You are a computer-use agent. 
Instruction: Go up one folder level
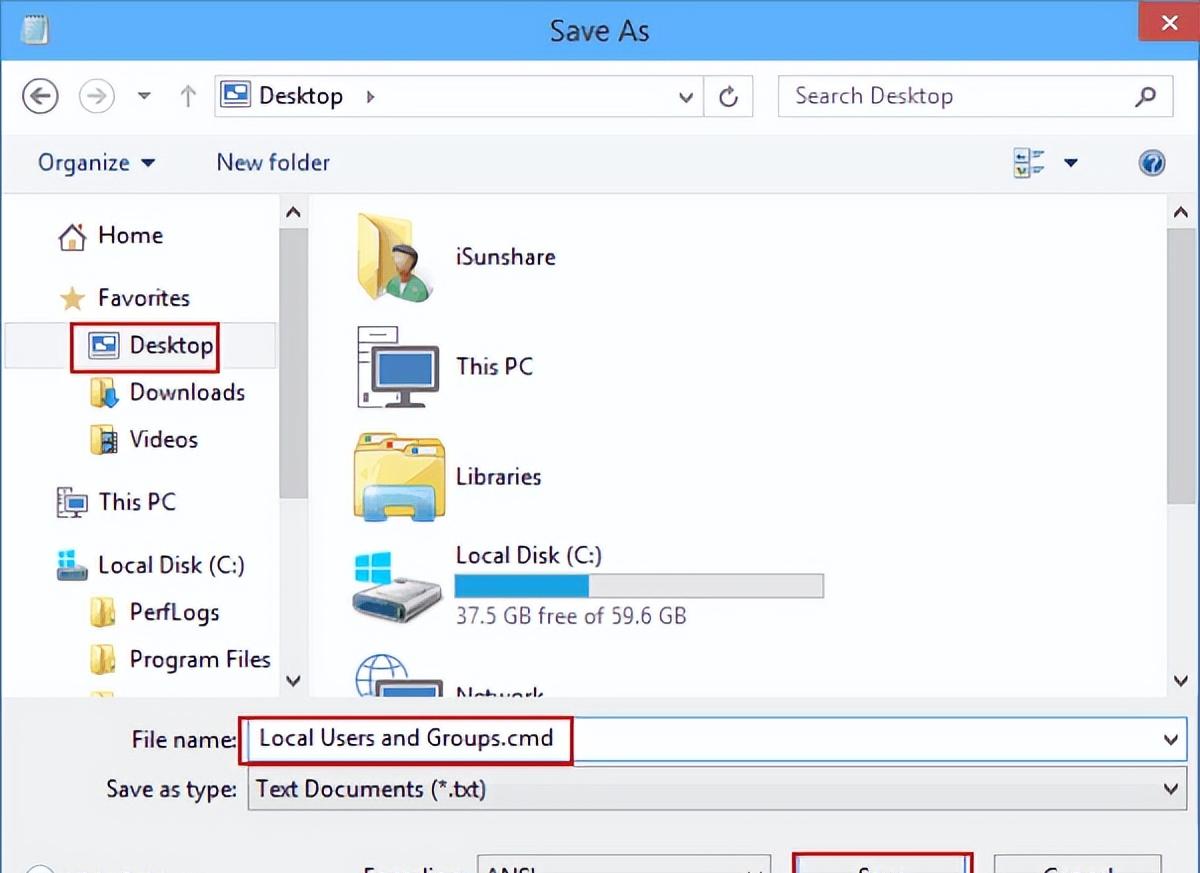pyautogui.click(x=188, y=96)
